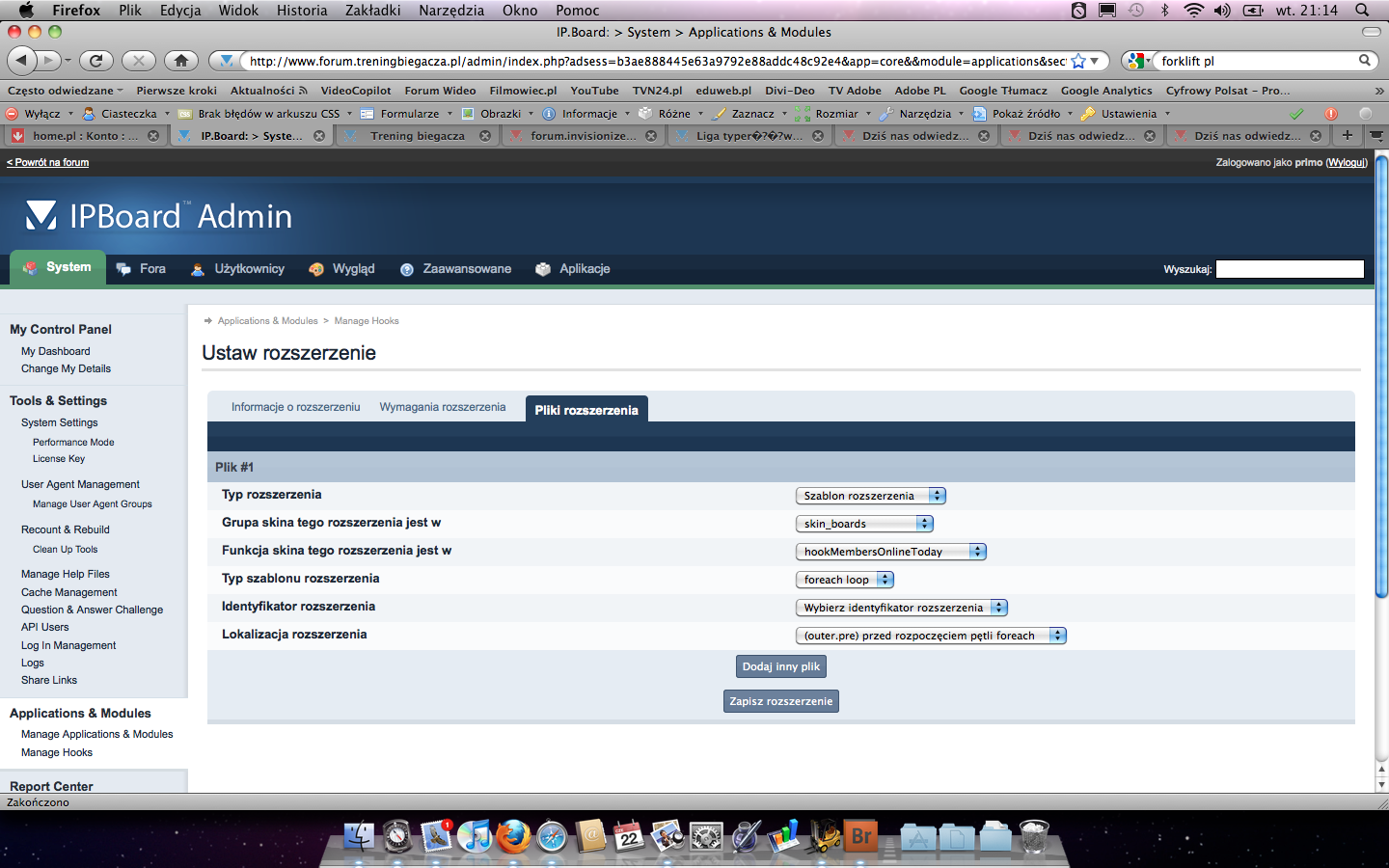1389x868 pixels.
Task: Click the bookmark star in address bar
Action: (x=1078, y=61)
